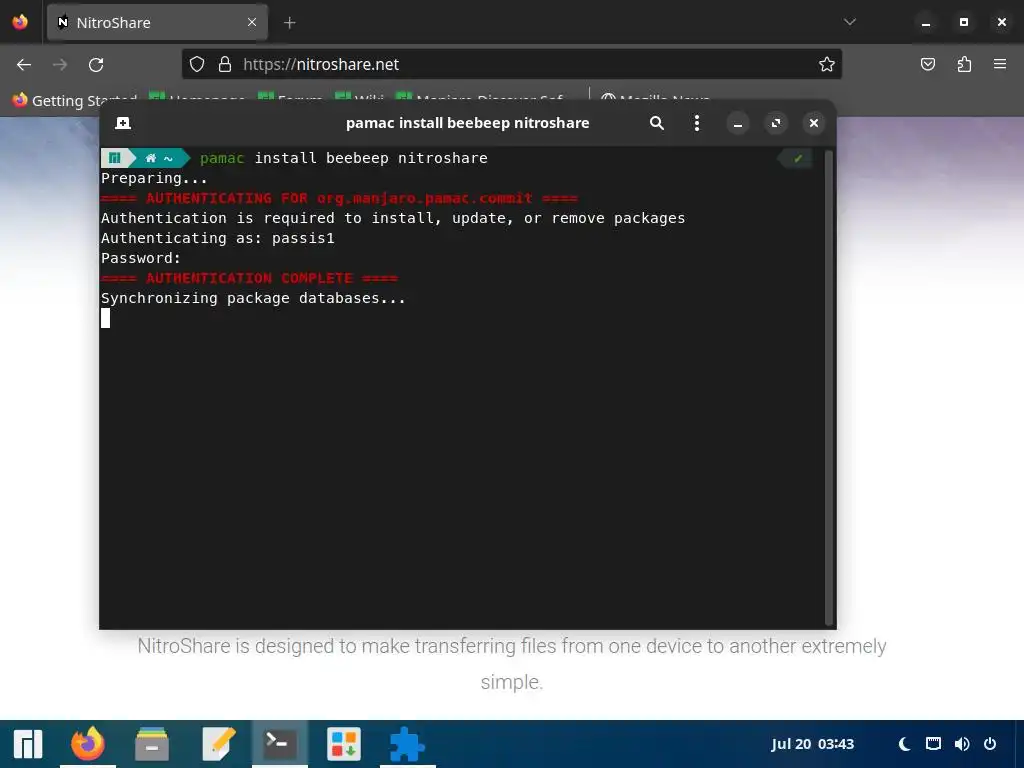Expand the list all tabs dropdown
The width and height of the screenshot is (1024, 768).
pos(850,22)
